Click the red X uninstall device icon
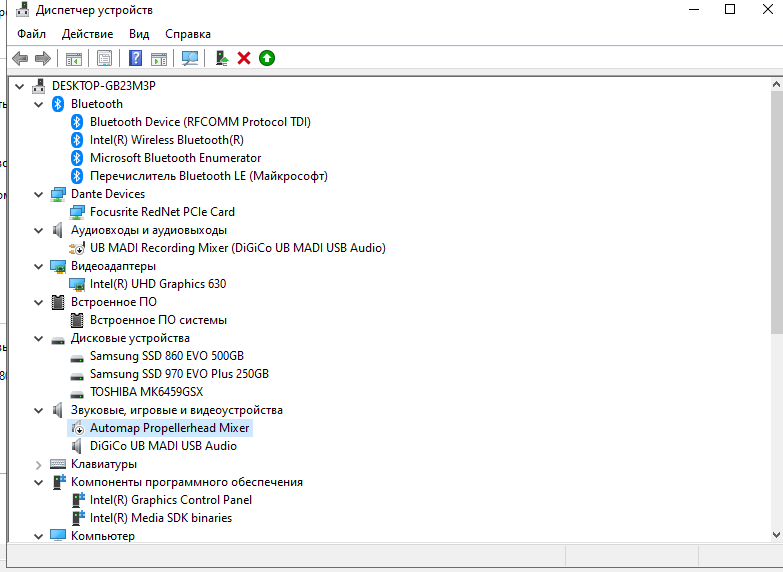 pos(244,58)
